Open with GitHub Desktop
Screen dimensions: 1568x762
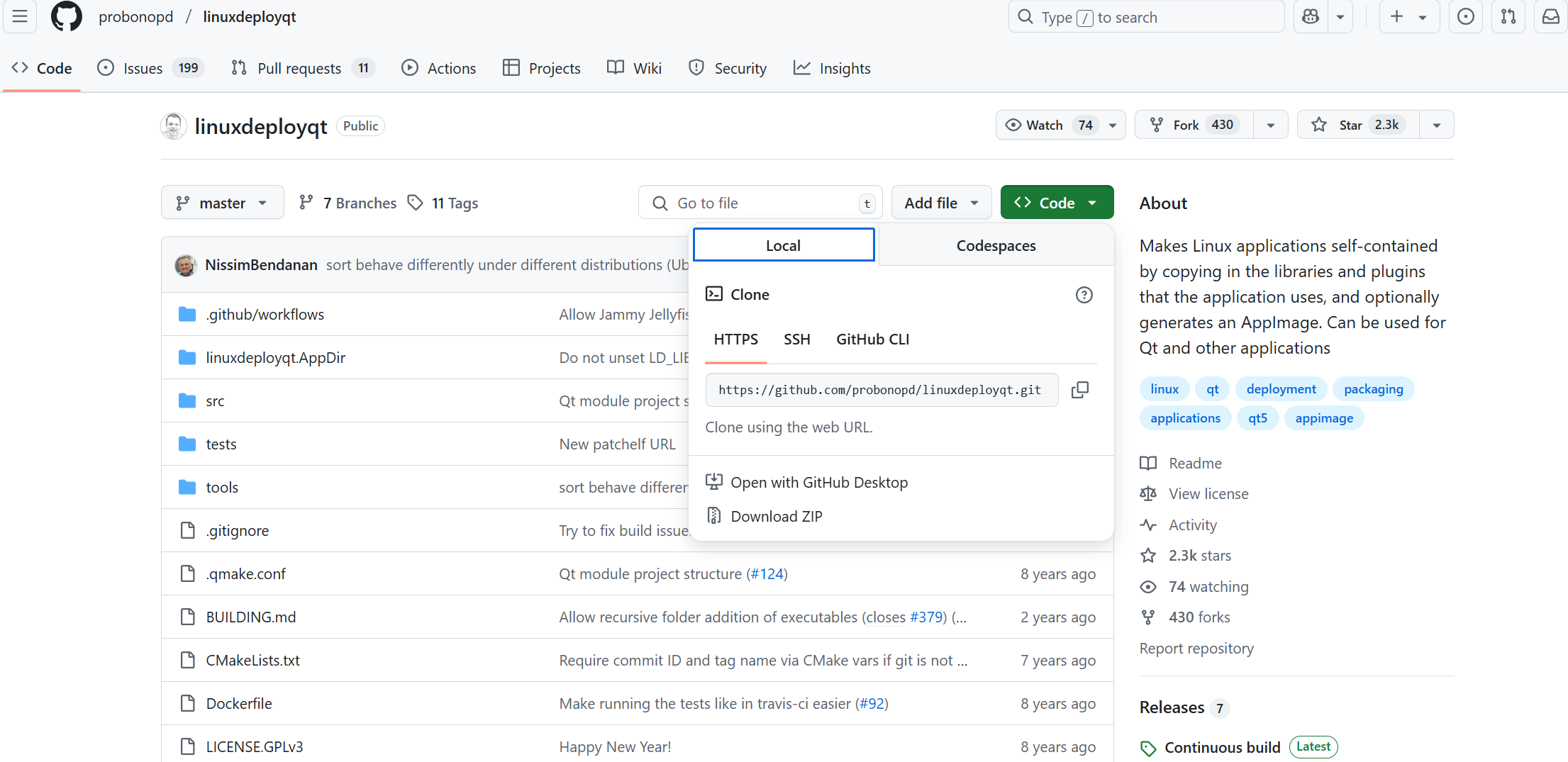coord(807,482)
